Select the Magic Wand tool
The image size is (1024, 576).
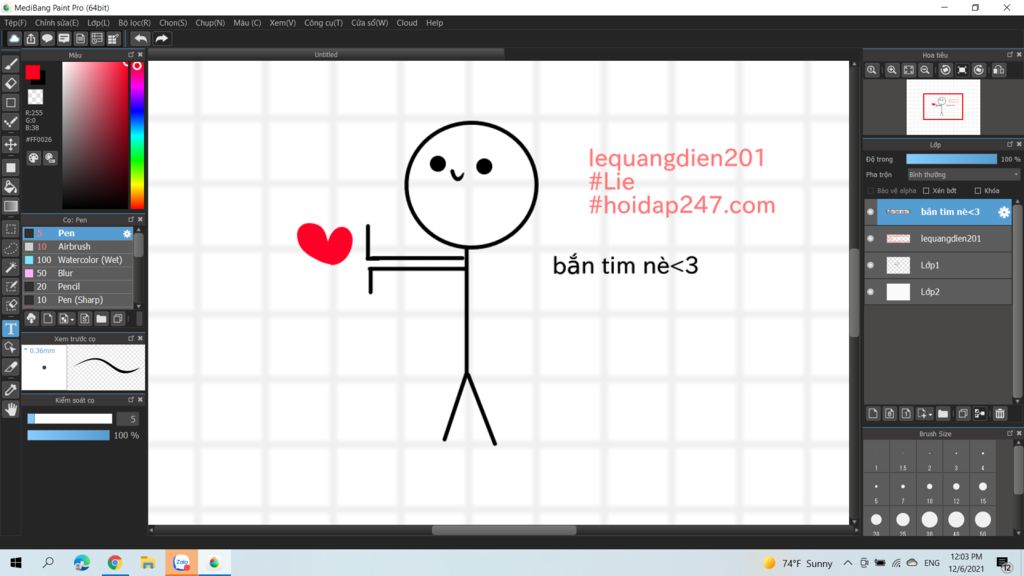pyautogui.click(x=10, y=268)
